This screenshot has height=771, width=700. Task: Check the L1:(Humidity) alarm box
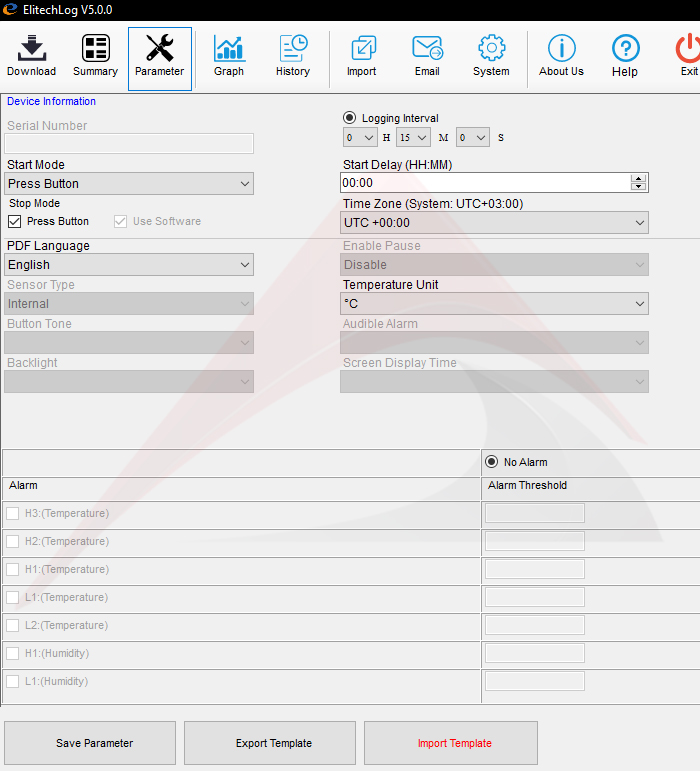pos(13,682)
